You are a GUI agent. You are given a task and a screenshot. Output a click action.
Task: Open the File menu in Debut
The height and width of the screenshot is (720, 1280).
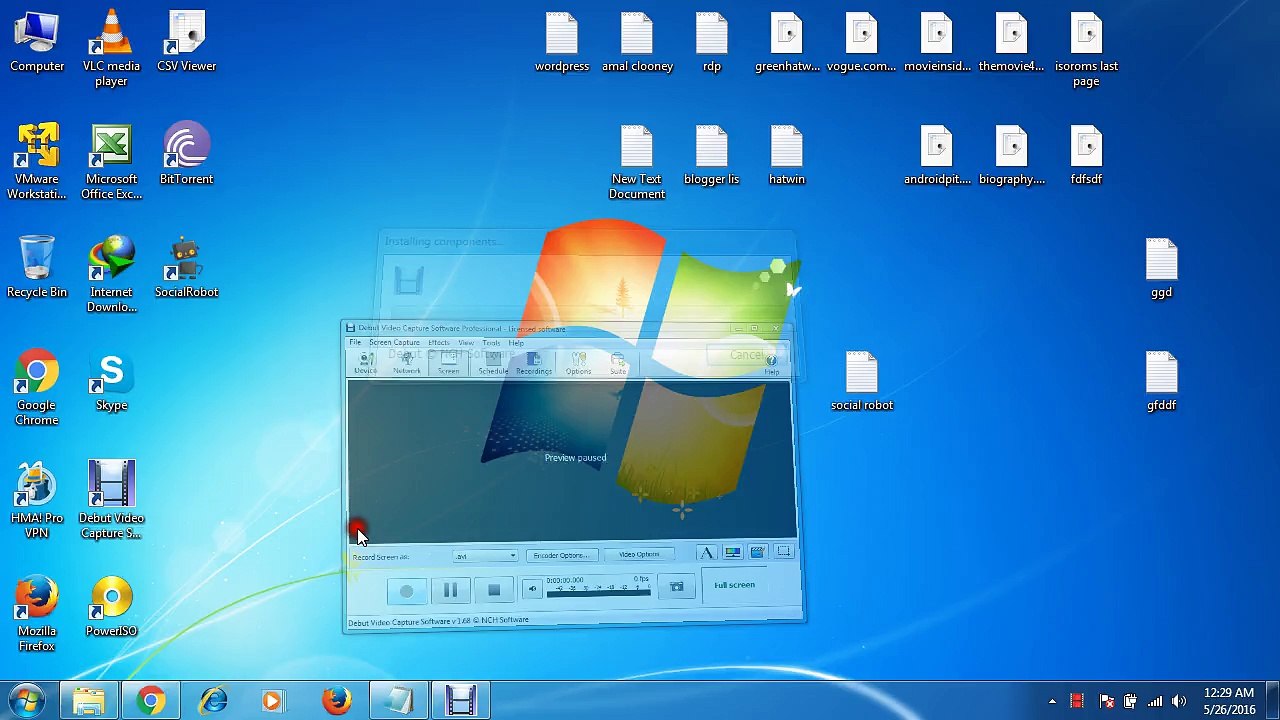click(355, 342)
